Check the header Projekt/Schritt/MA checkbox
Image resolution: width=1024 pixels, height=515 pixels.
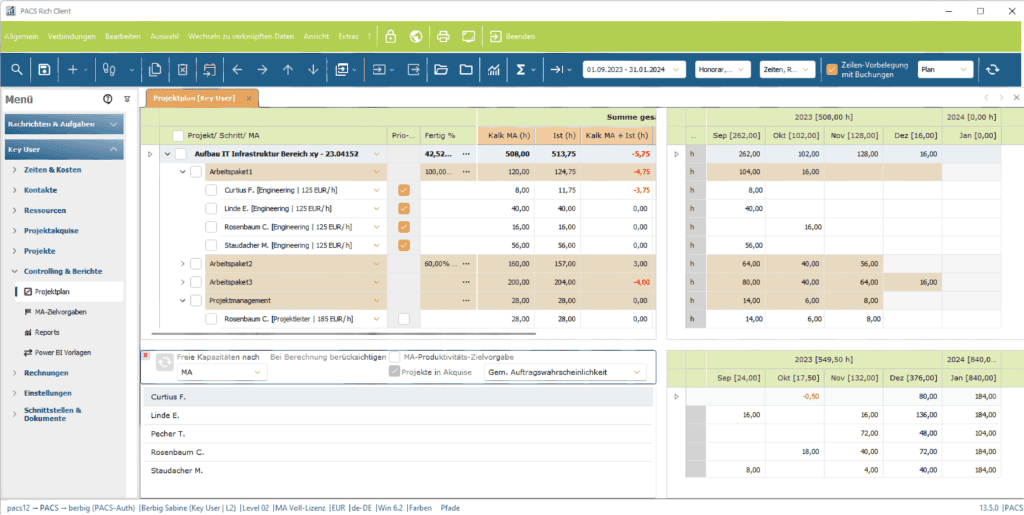(178, 136)
